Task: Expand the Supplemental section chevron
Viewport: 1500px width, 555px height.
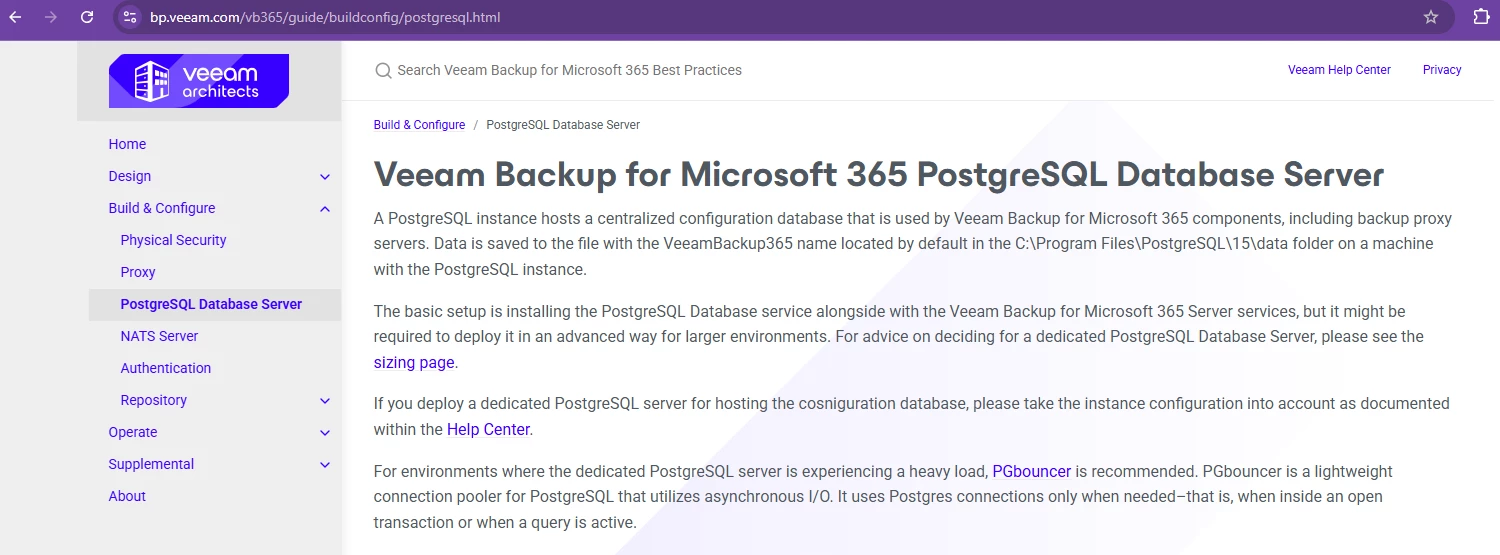Action: click(x=324, y=465)
